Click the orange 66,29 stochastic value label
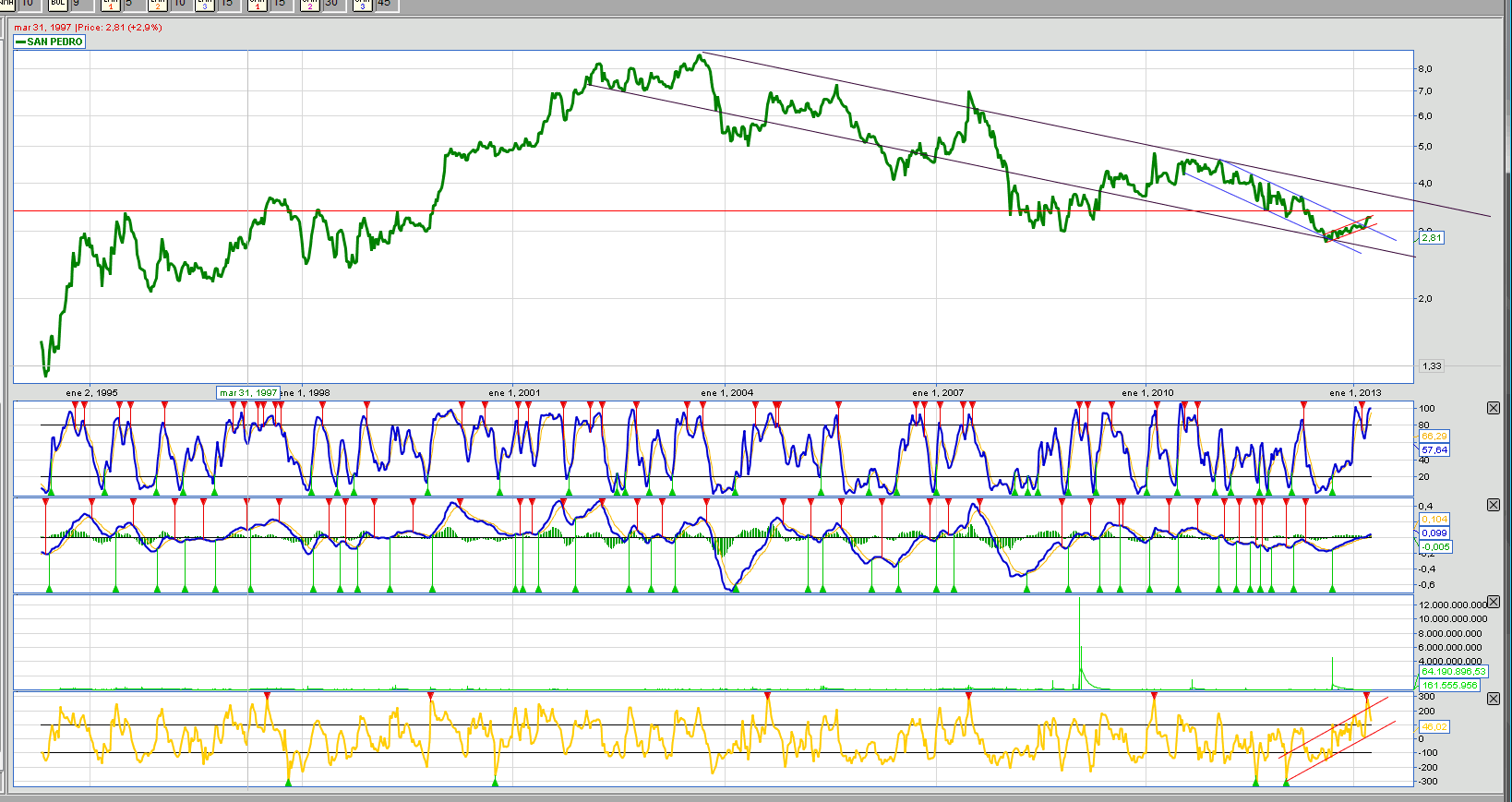Screen dimensions: 1512x802 [x=1434, y=437]
